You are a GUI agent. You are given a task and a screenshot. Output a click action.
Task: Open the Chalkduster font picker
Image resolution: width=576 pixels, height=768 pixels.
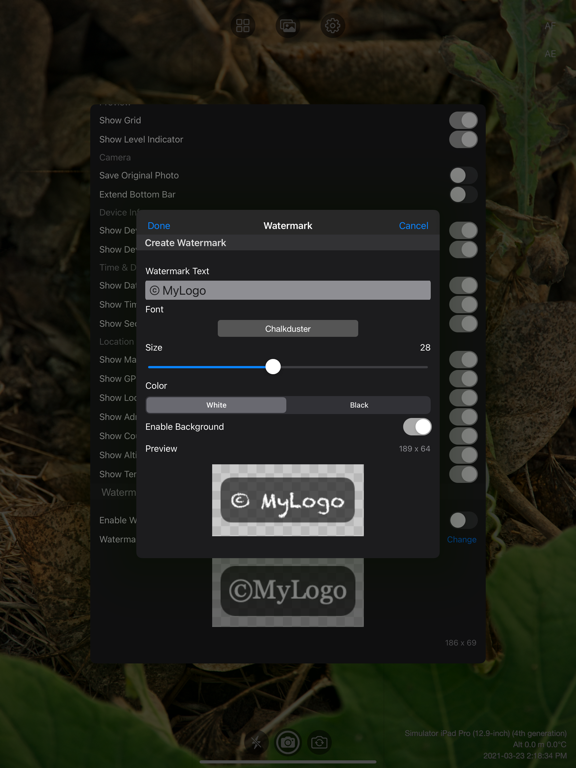click(288, 329)
